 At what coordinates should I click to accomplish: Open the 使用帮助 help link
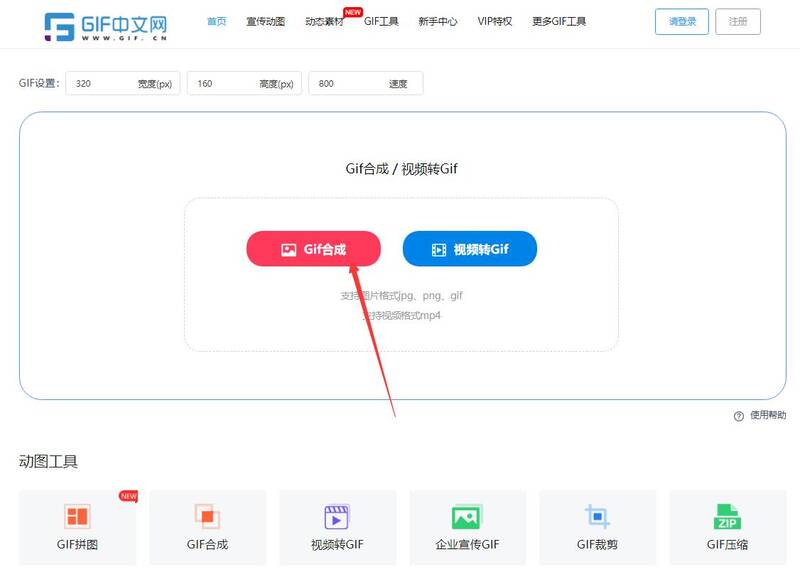click(768, 415)
